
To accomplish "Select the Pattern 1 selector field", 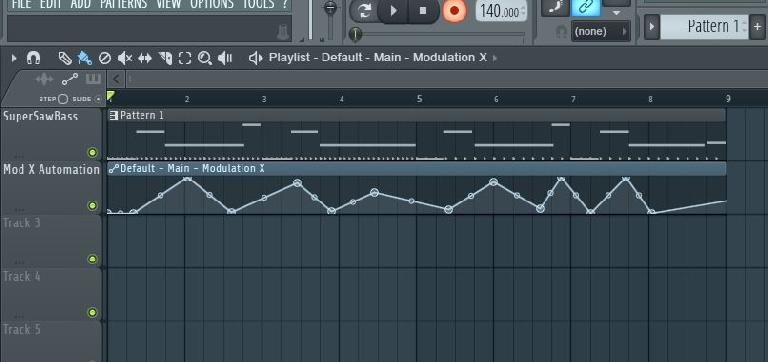I will [704, 26].
